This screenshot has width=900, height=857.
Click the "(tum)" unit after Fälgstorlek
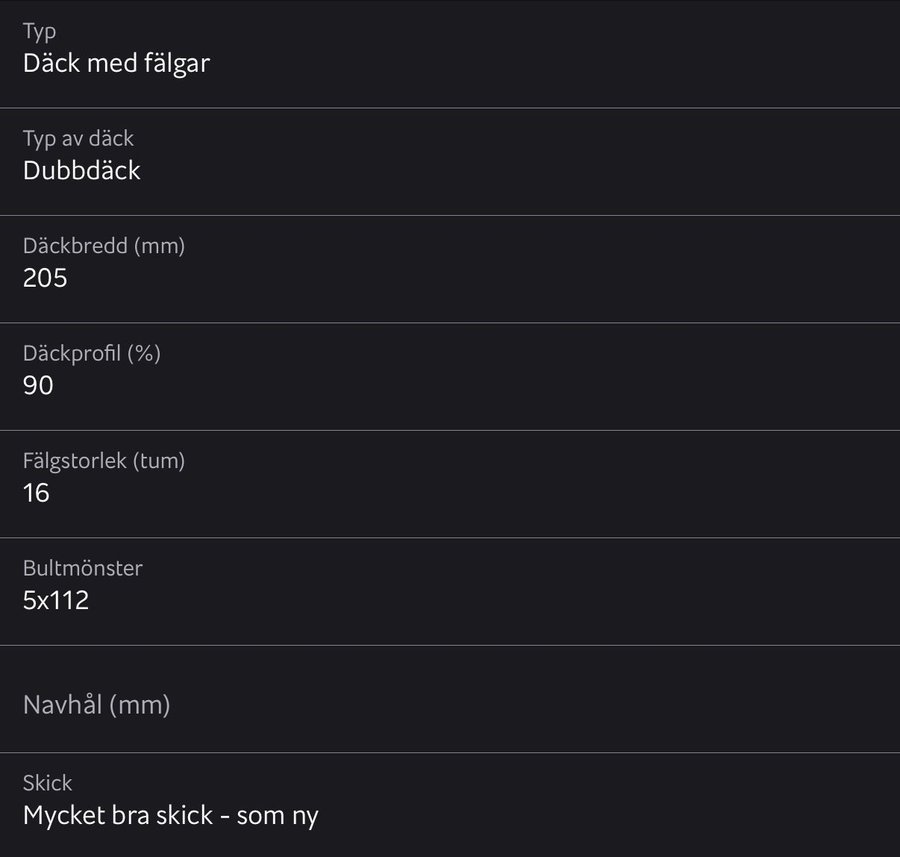coord(159,461)
